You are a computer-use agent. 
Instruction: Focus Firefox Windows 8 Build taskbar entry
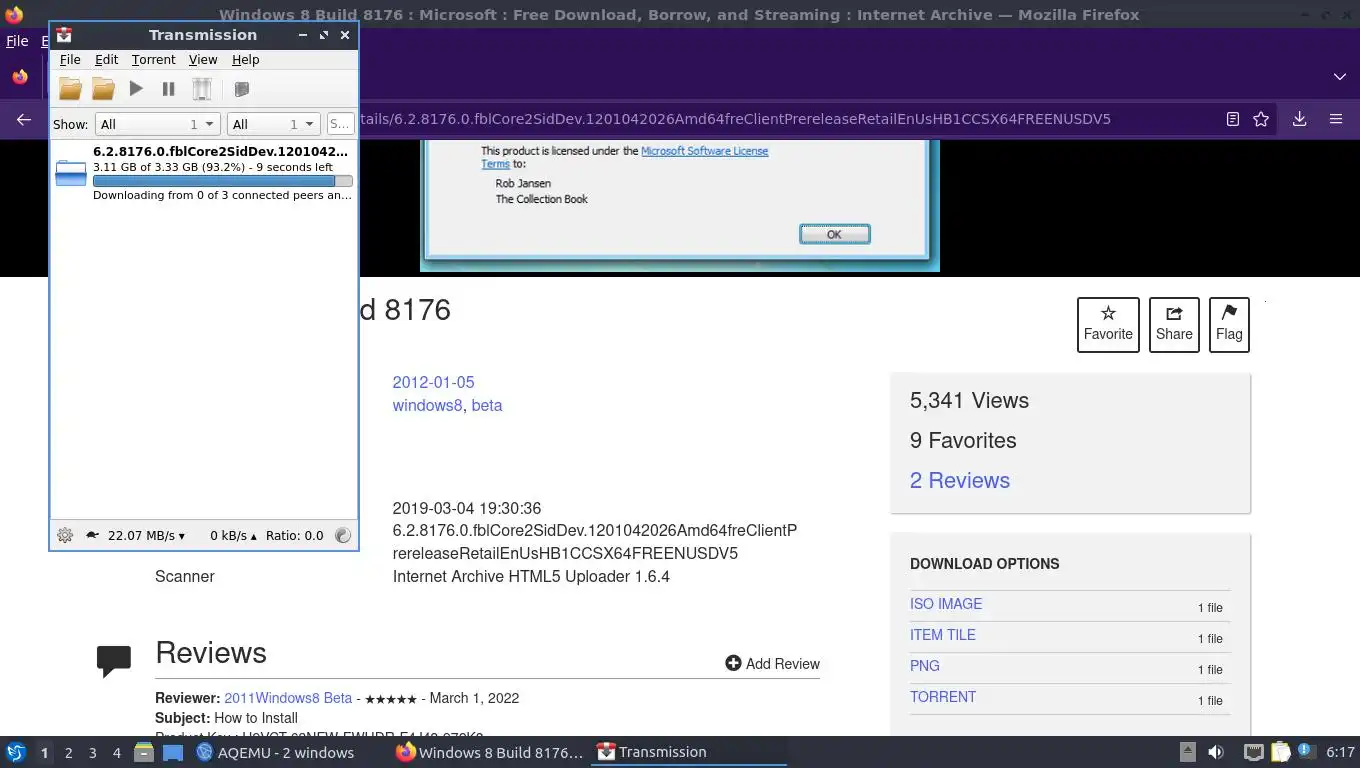(489, 752)
